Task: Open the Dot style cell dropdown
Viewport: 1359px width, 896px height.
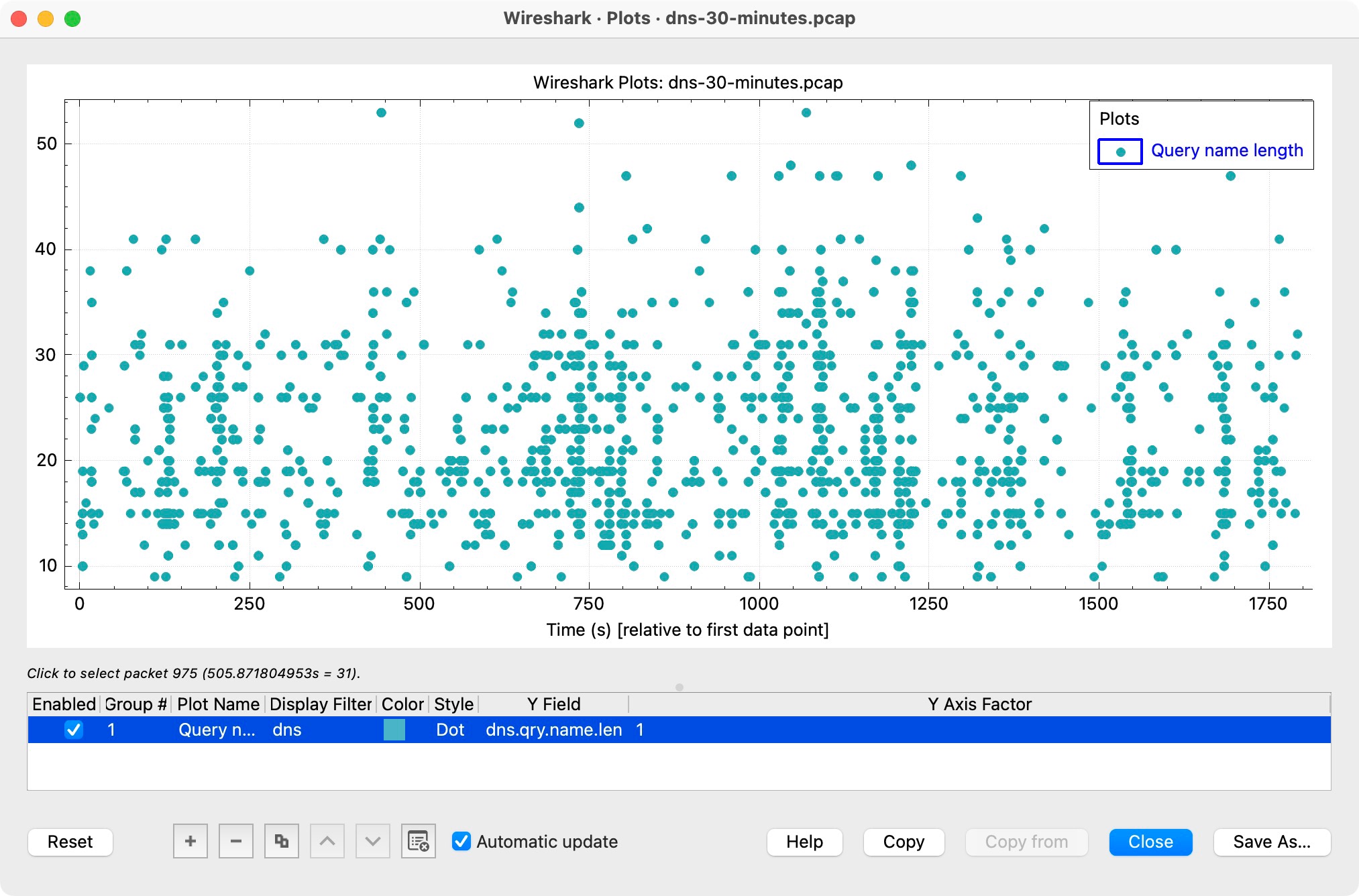Action: point(450,730)
